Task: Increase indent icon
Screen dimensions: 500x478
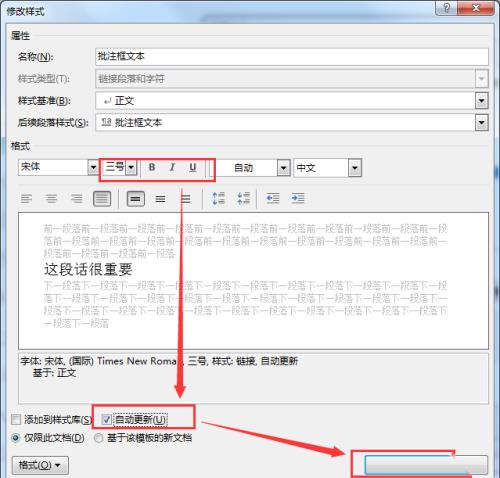Action: (x=298, y=199)
